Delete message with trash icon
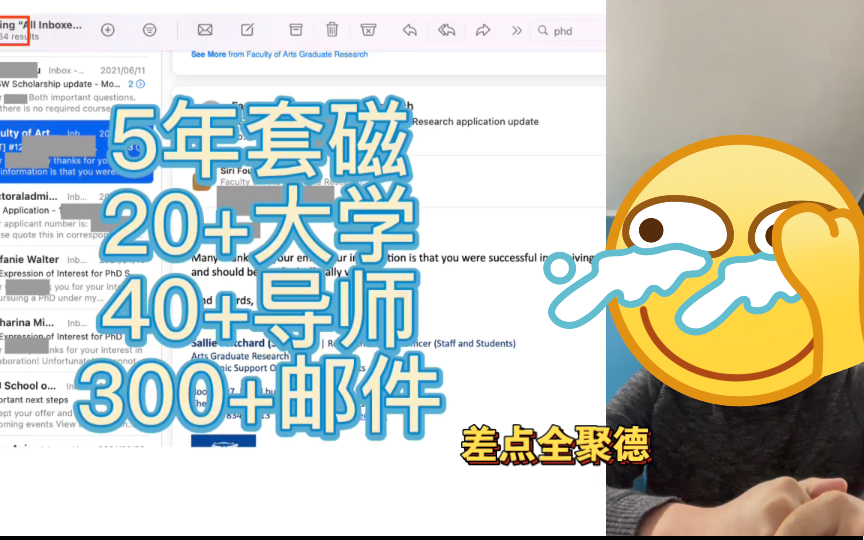Viewport: 864px width, 540px height. click(332, 30)
